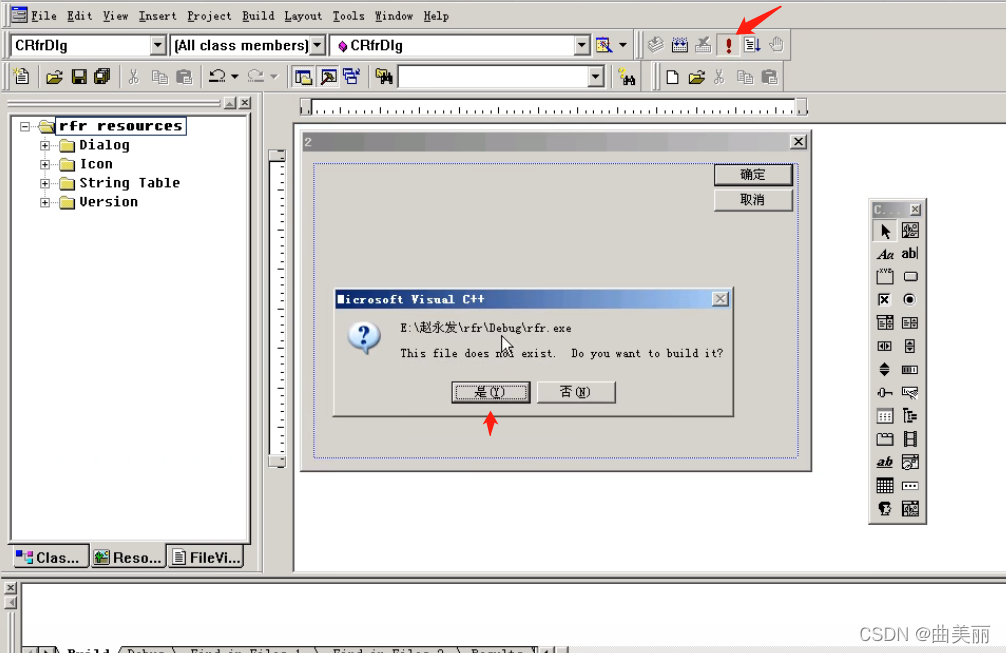Select the pointer Select tool in Controls palette
This screenshot has height=653, width=1006.
(x=885, y=231)
